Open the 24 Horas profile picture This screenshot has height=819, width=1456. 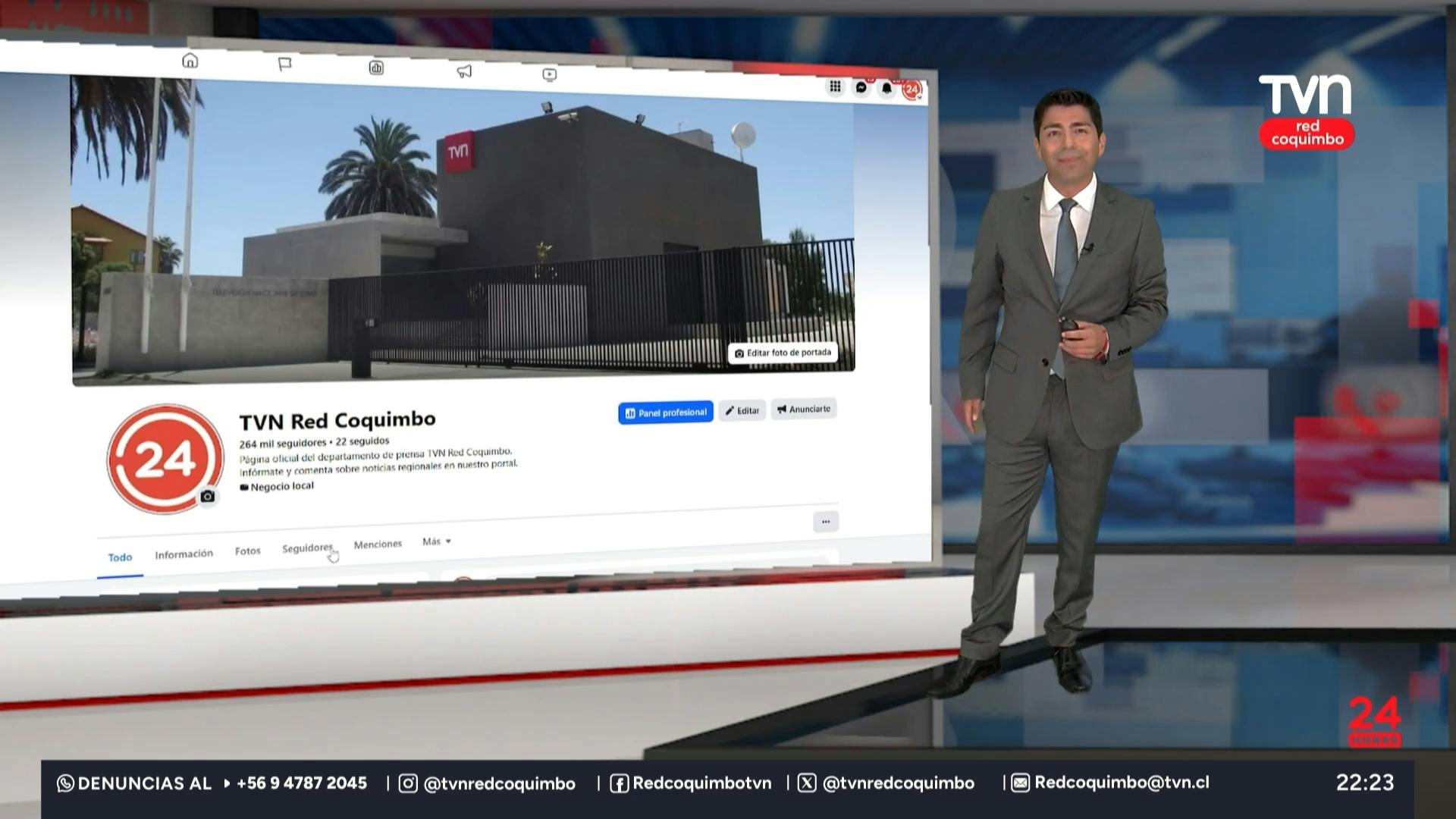165,460
